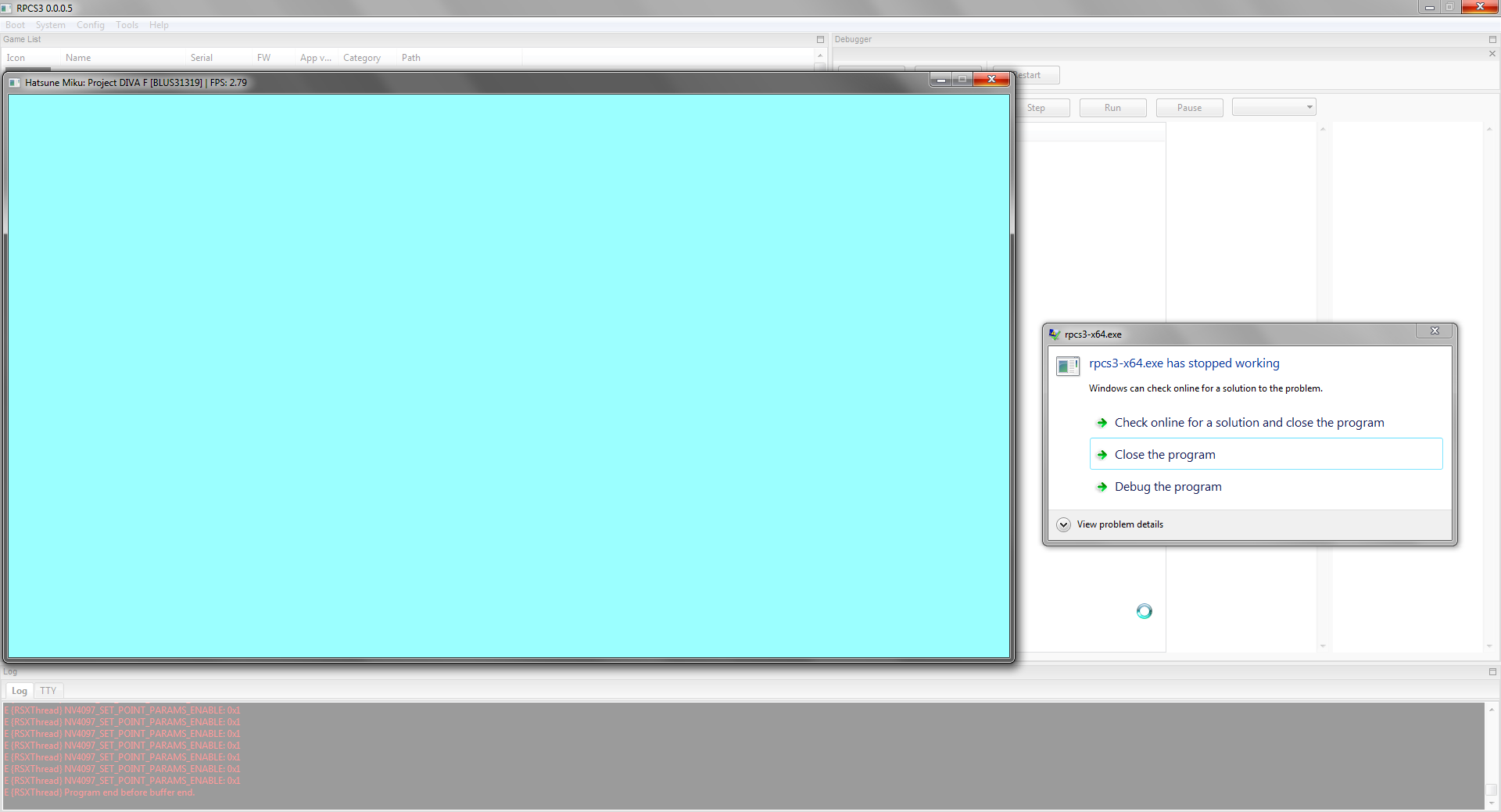Float the Game List panel with its dock icon
1501x812 pixels.
coord(820,39)
